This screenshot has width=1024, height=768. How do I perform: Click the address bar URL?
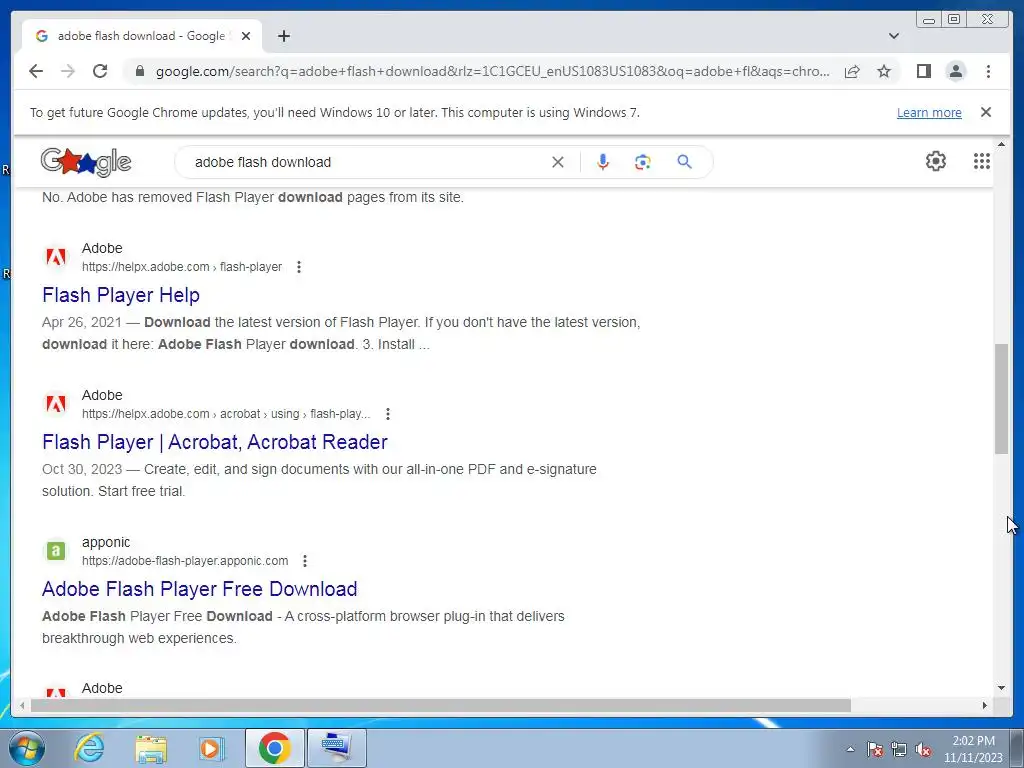[492, 71]
